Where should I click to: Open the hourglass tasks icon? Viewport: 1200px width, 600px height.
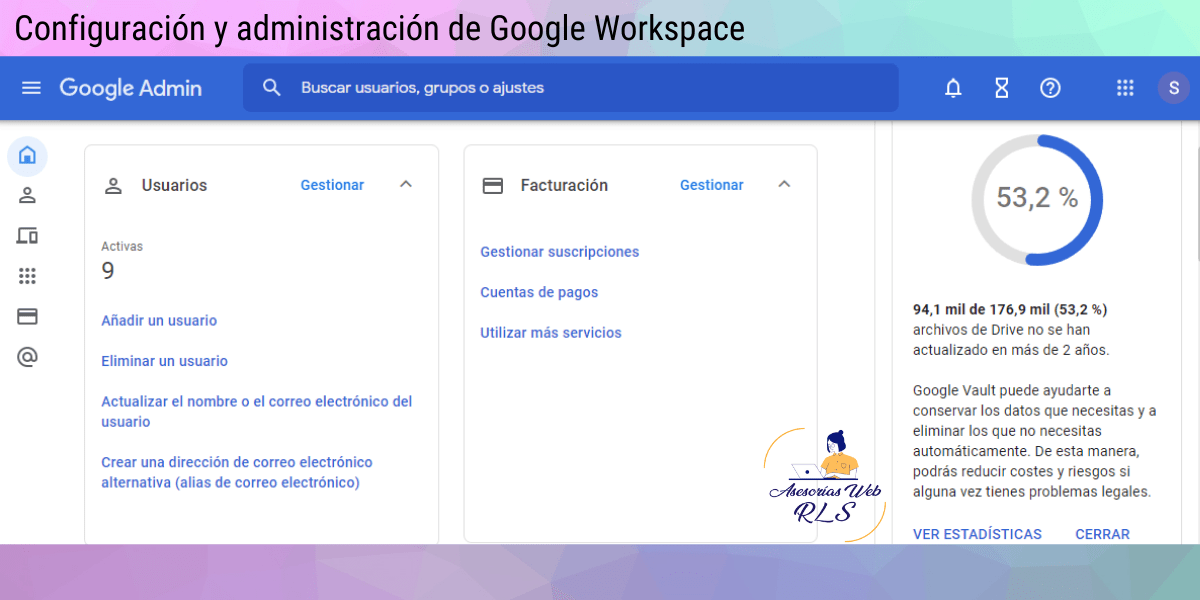(1001, 88)
